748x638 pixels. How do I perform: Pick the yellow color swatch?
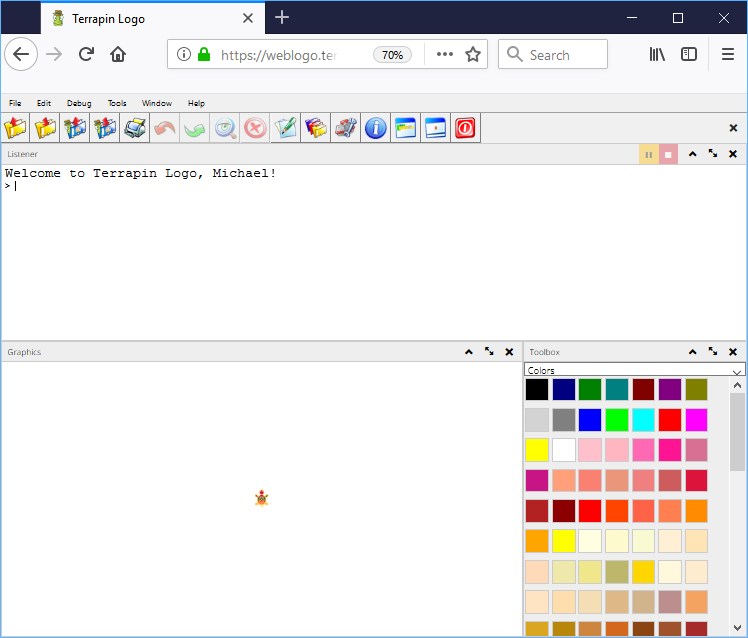click(537, 450)
